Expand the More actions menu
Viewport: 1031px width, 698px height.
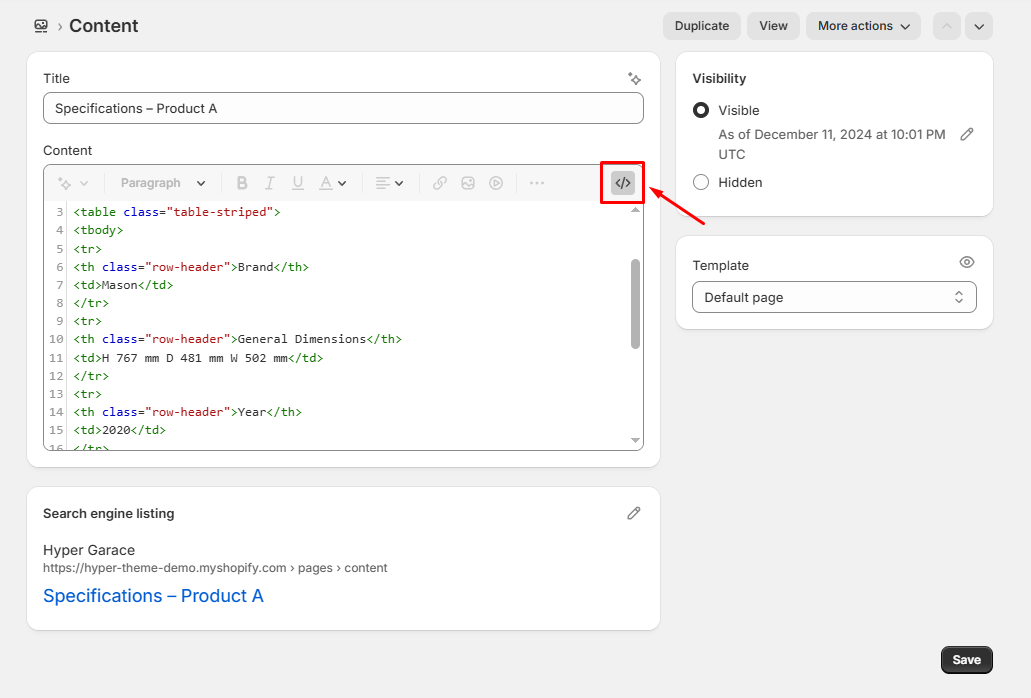point(863,26)
